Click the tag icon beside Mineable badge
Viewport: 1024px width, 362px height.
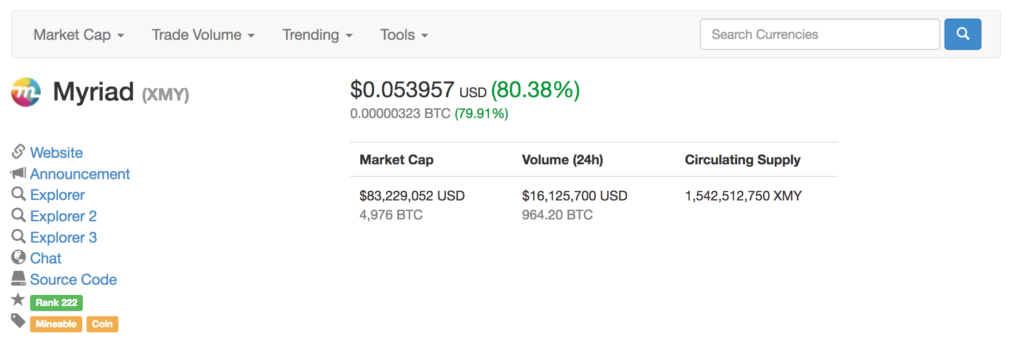(18, 321)
